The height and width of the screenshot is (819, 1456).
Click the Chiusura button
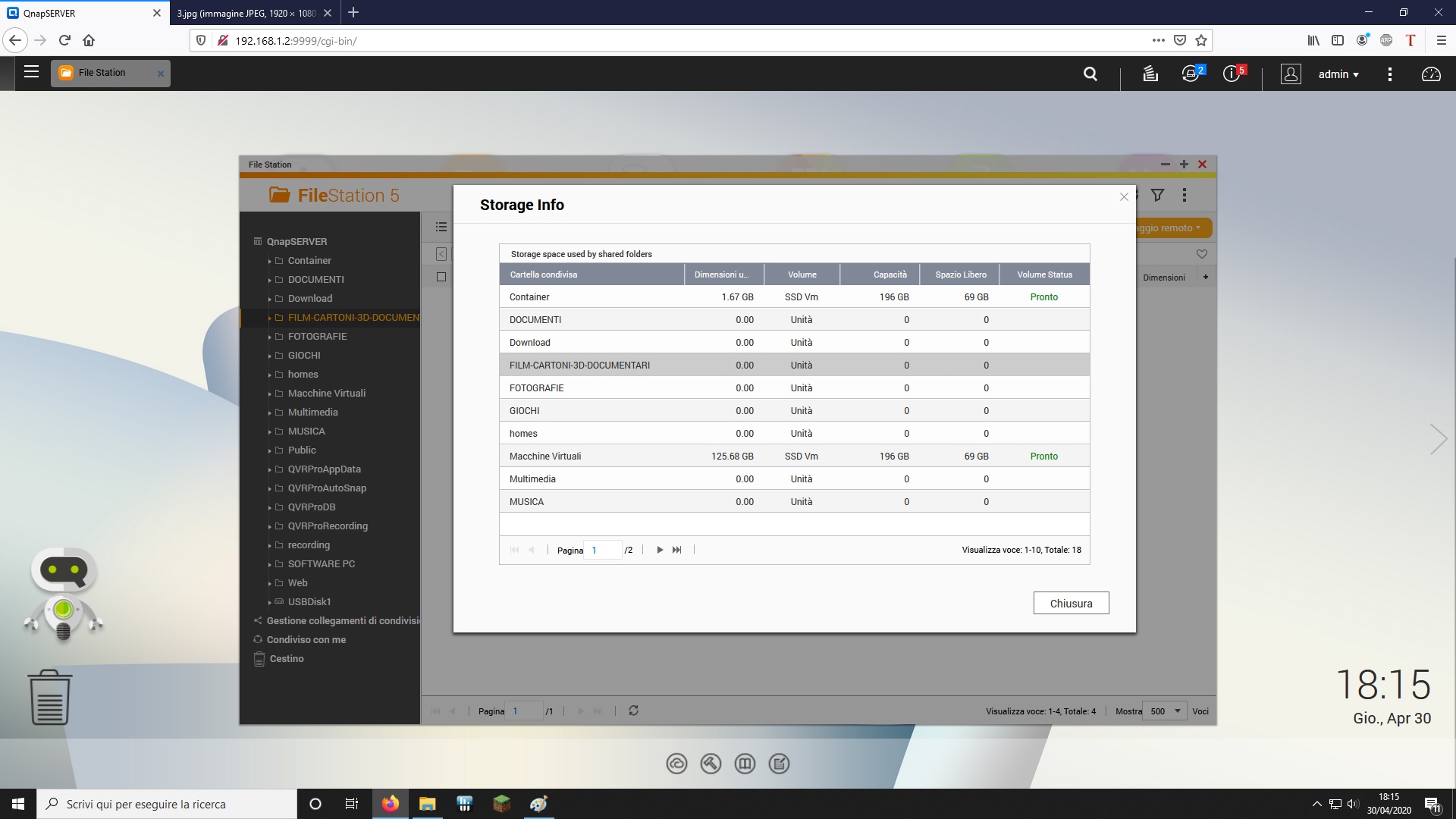[1071, 604]
